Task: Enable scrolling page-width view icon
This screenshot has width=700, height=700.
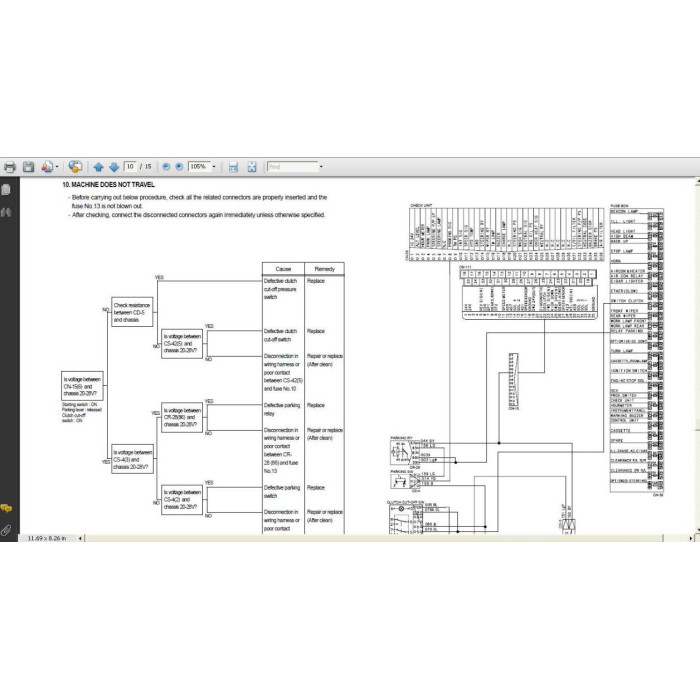Action: tap(233, 167)
